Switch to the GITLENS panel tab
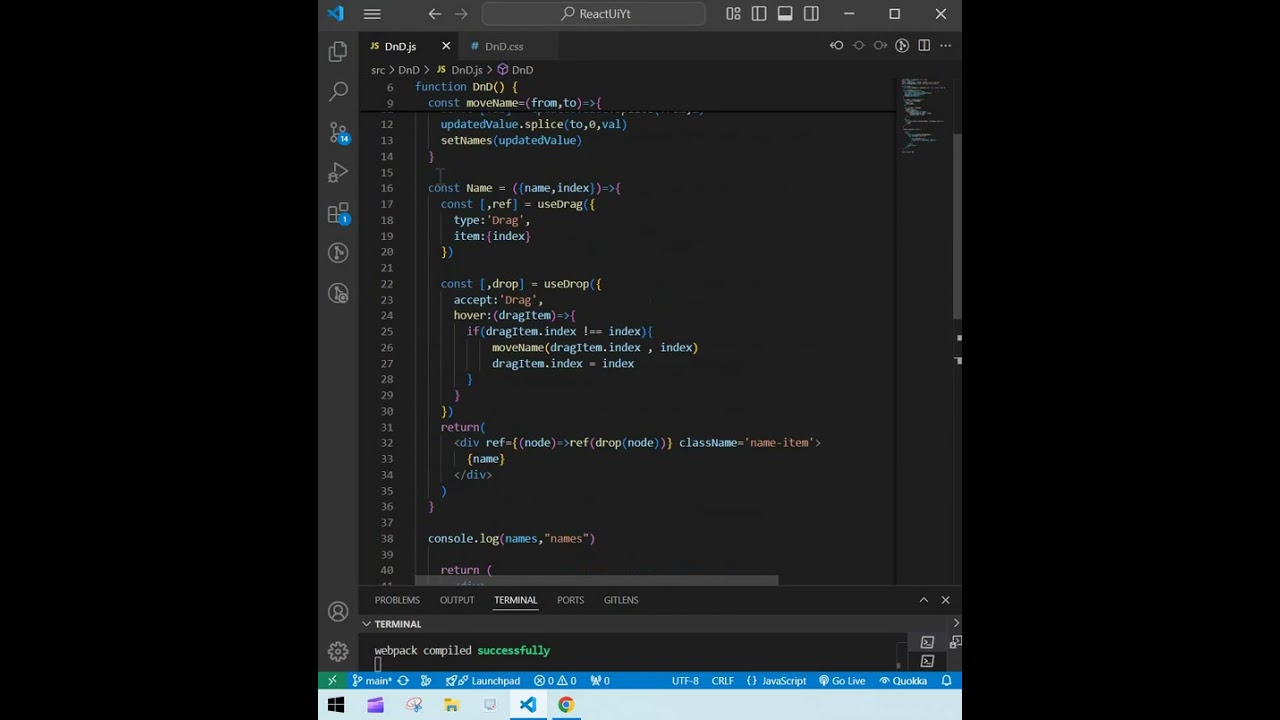Image resolution: width=1280 pixels, height=720 pixels. [x=621, y=600]
